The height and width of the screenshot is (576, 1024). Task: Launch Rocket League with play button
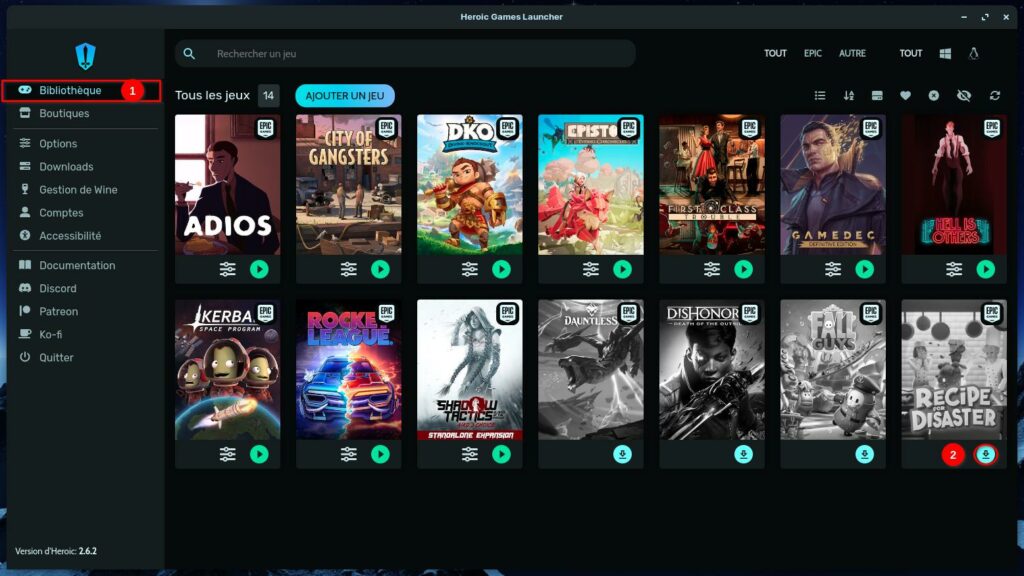point(380,454)
